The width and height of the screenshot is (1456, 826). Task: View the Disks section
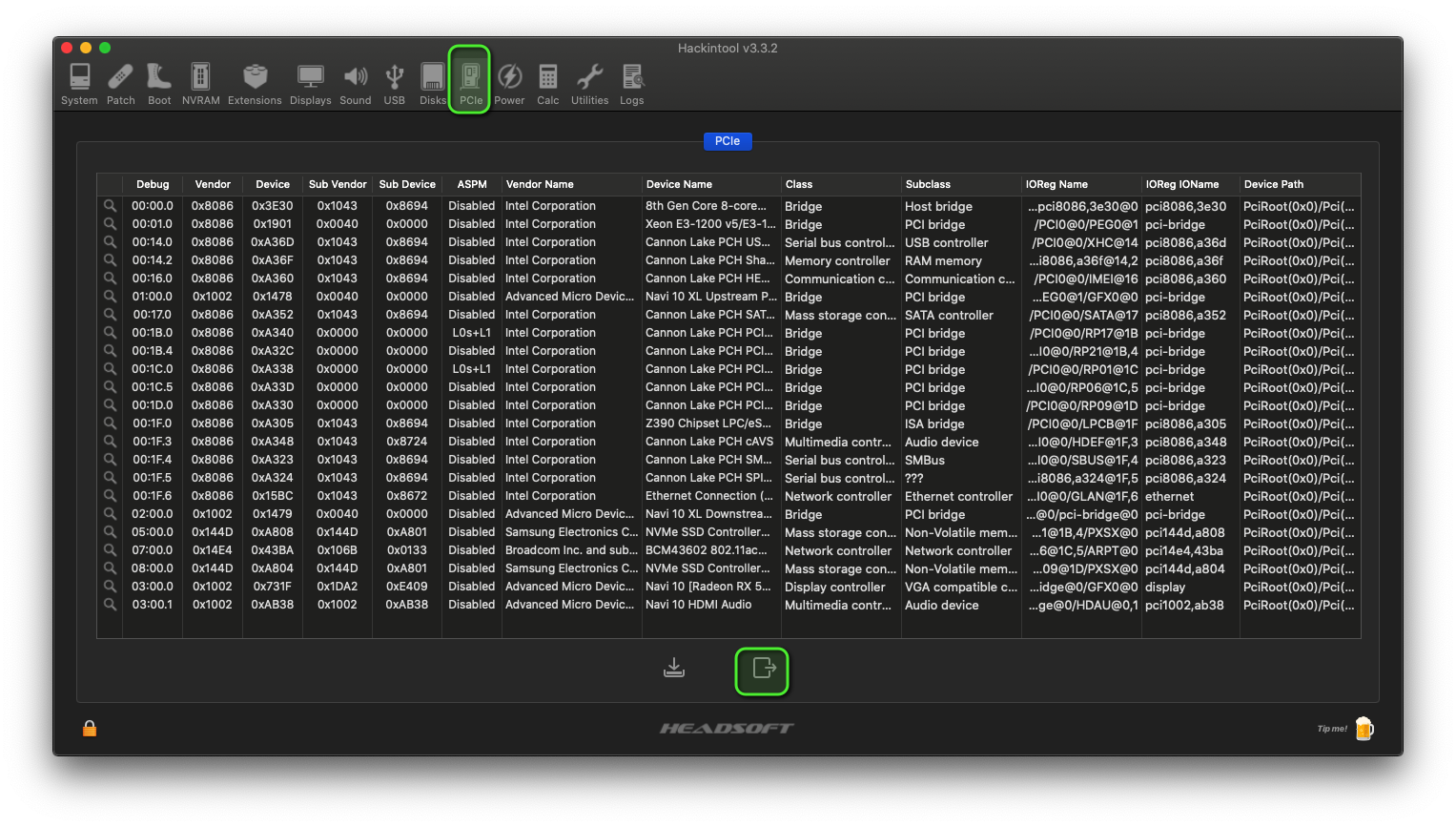point(433,83)
